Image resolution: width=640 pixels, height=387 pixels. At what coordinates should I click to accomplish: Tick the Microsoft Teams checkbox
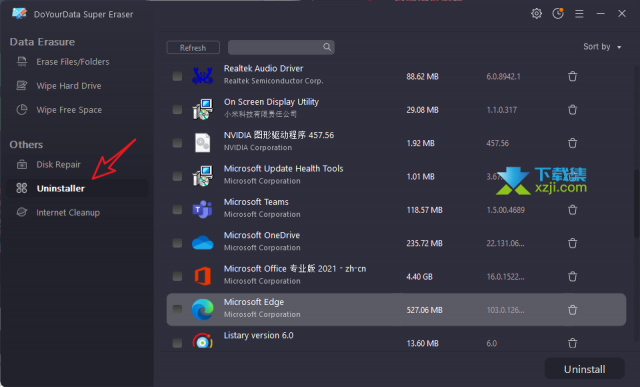coord(177,210)
